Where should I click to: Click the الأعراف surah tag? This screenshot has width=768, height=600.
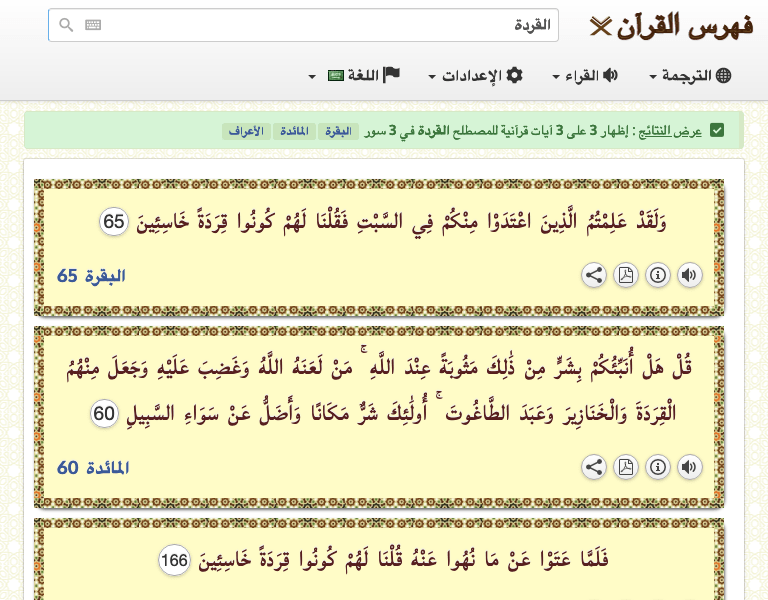point(247,132)
